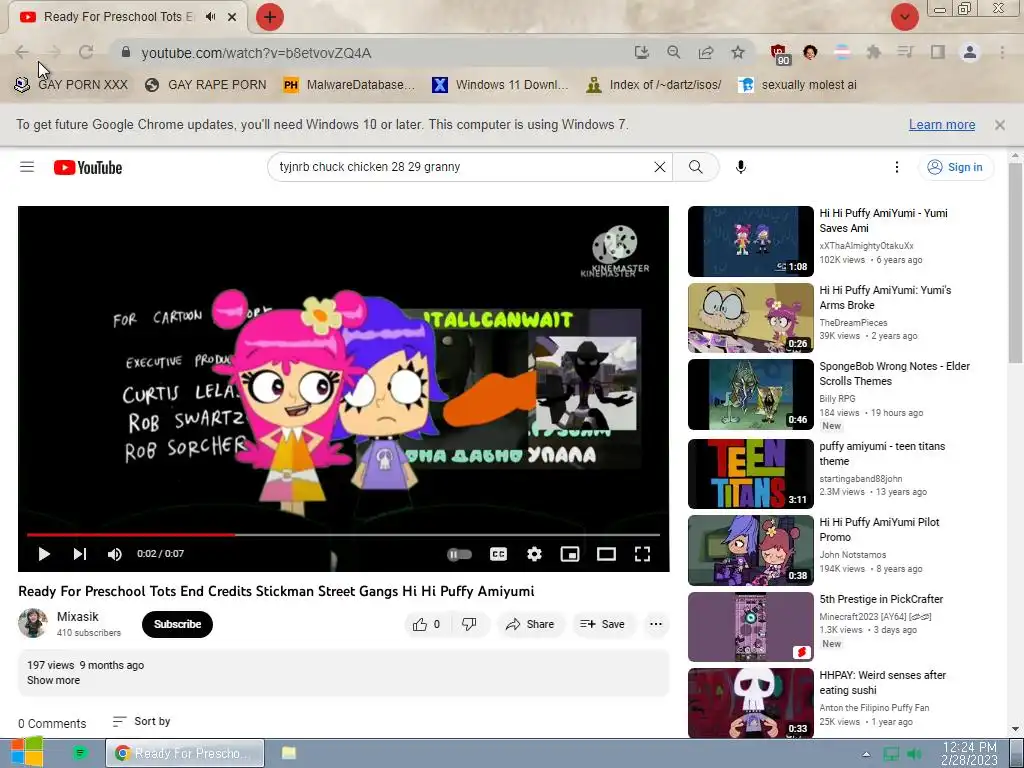Mute the tab via speaker icon
This screenshot has width=1024, height=768.
pos(210,17)
